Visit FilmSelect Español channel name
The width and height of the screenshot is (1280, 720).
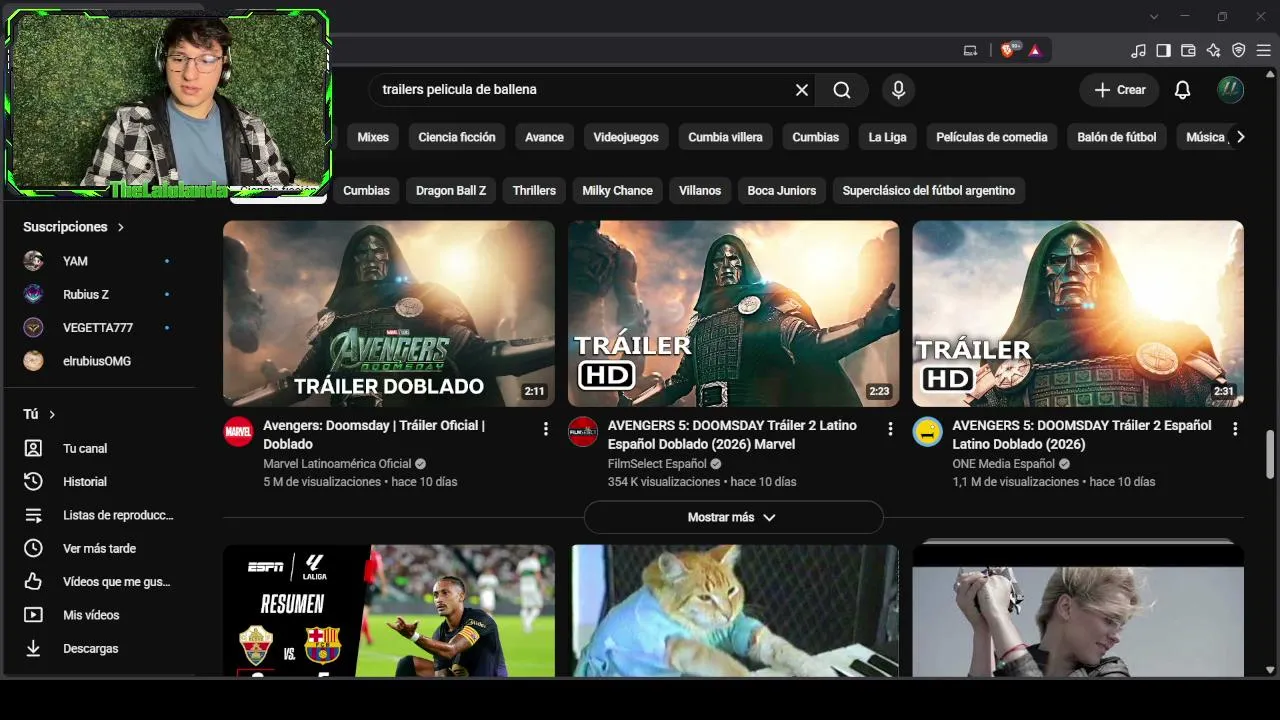pyautogui.click(x=657, y=464)
